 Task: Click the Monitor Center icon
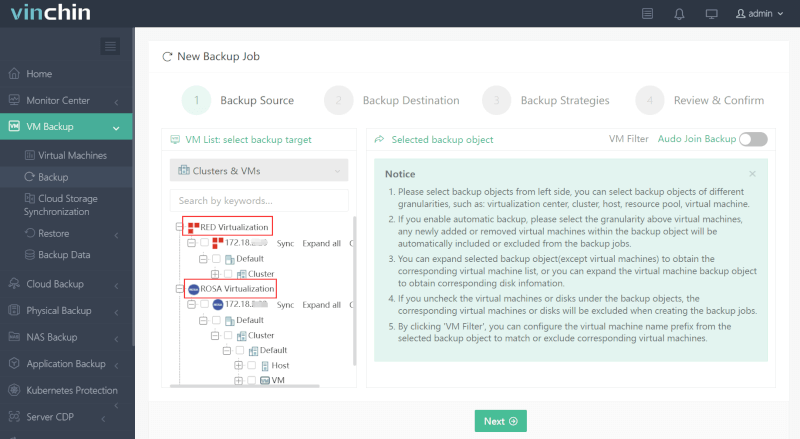point(14,100)
